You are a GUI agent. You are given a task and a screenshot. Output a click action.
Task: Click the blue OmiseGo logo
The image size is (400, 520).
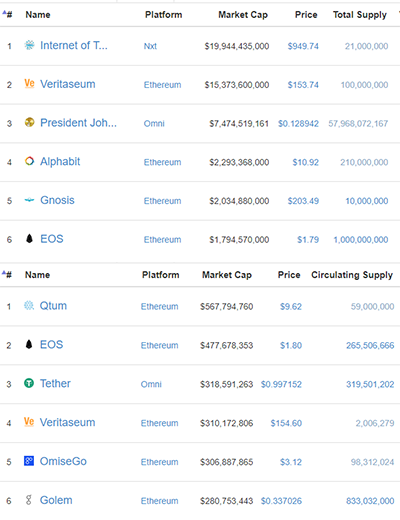(29, 461)
